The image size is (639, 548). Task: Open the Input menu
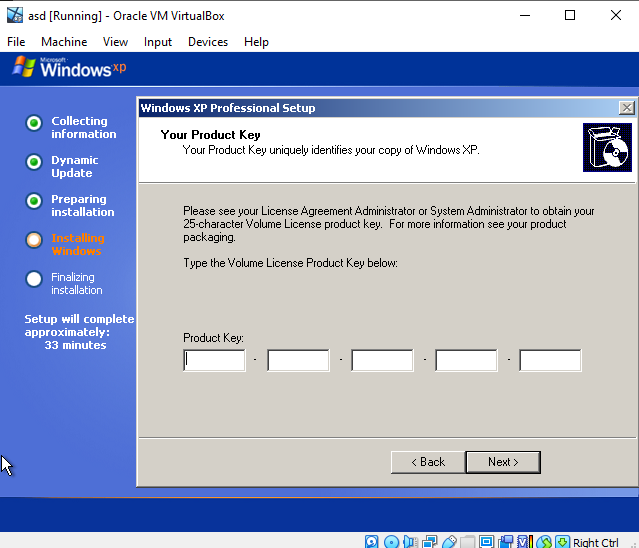click(x=158, y=42)
